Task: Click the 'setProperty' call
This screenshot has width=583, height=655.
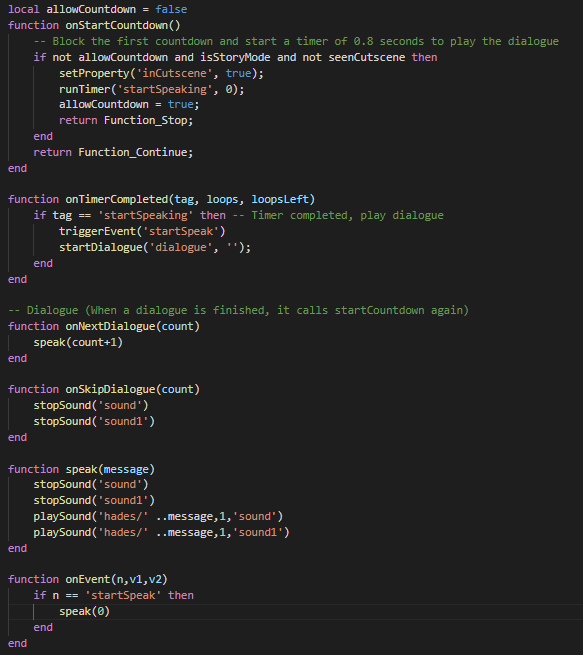Action: 94,73
